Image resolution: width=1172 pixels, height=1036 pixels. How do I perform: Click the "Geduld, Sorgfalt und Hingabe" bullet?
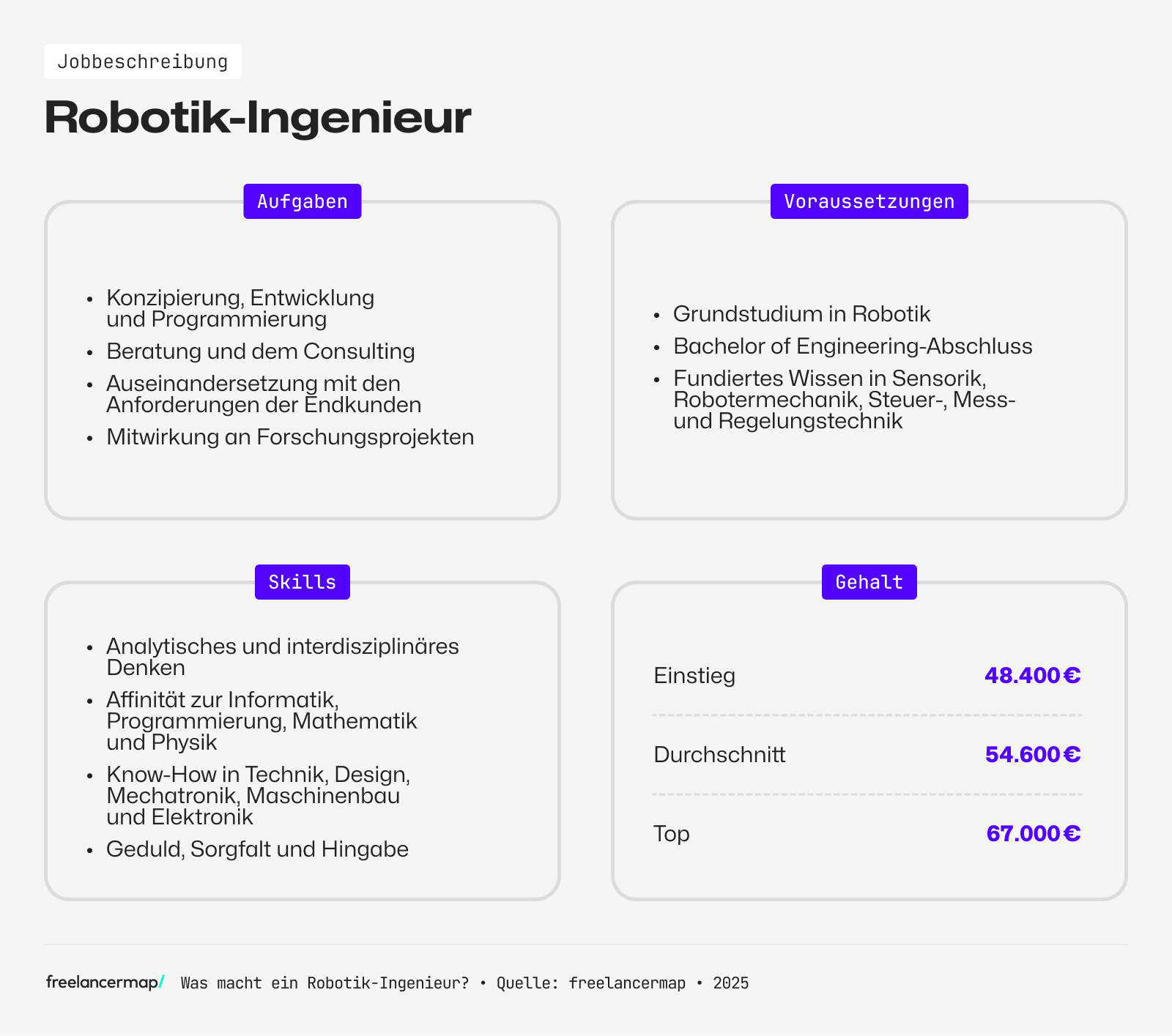pos(257,849)
